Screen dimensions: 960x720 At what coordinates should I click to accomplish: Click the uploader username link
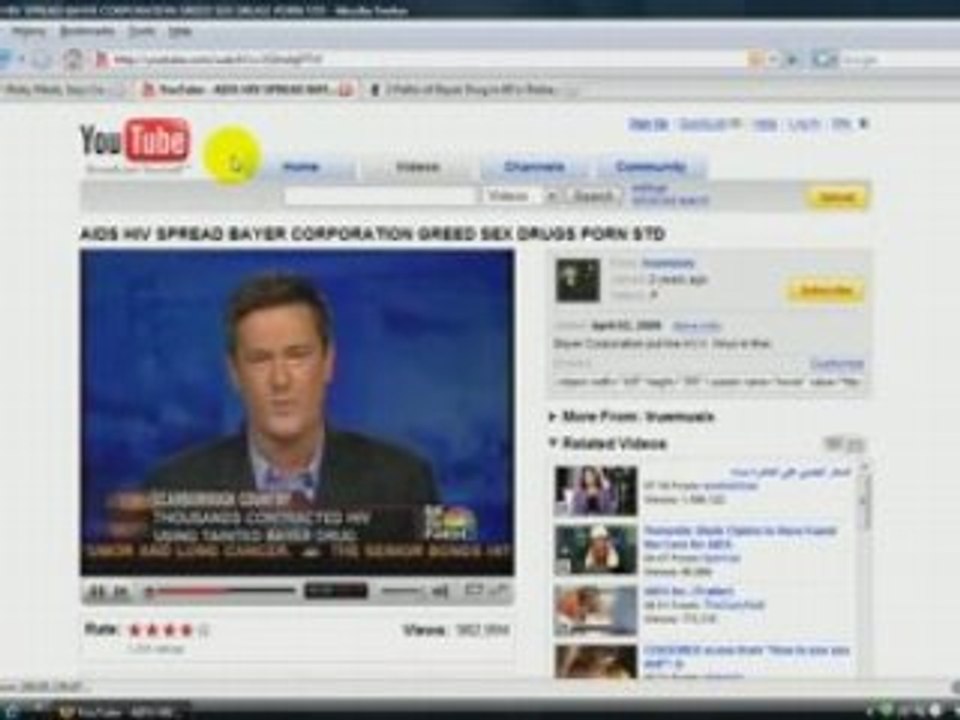668,264
